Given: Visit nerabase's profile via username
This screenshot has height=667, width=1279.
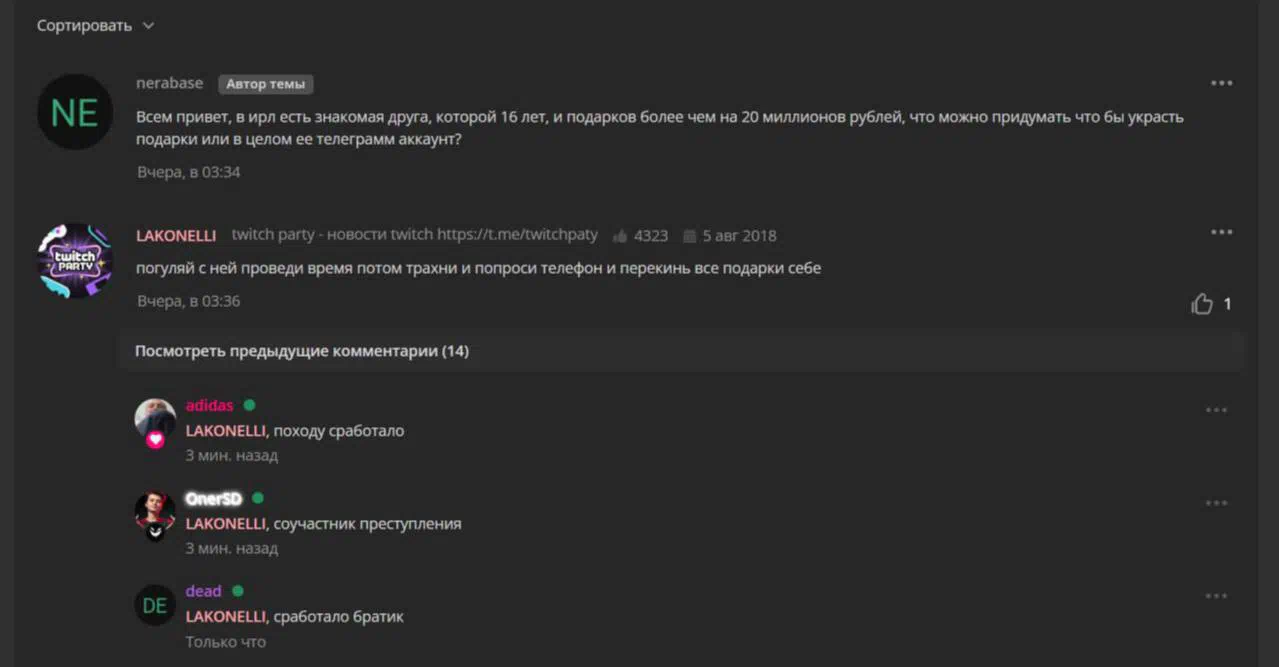Looking at the screenshot, I should [169, 83].
